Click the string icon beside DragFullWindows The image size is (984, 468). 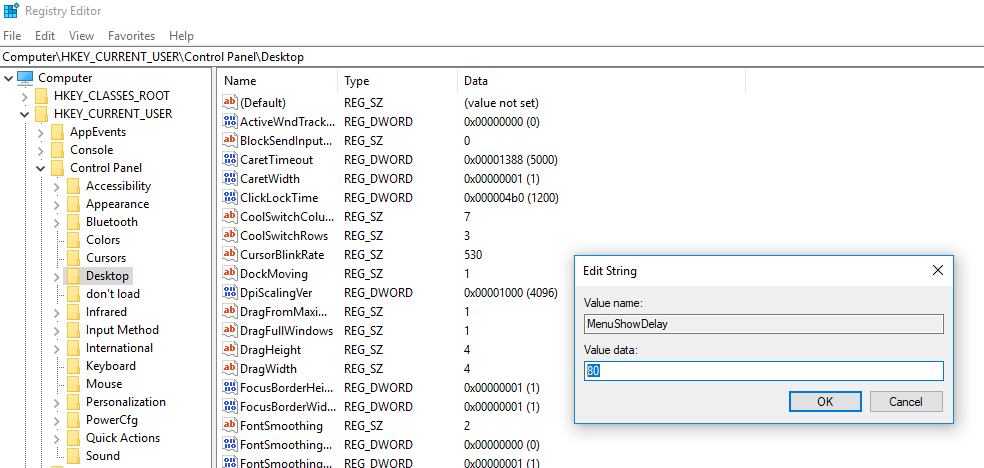pyautogui.click(x=230, y=331)
